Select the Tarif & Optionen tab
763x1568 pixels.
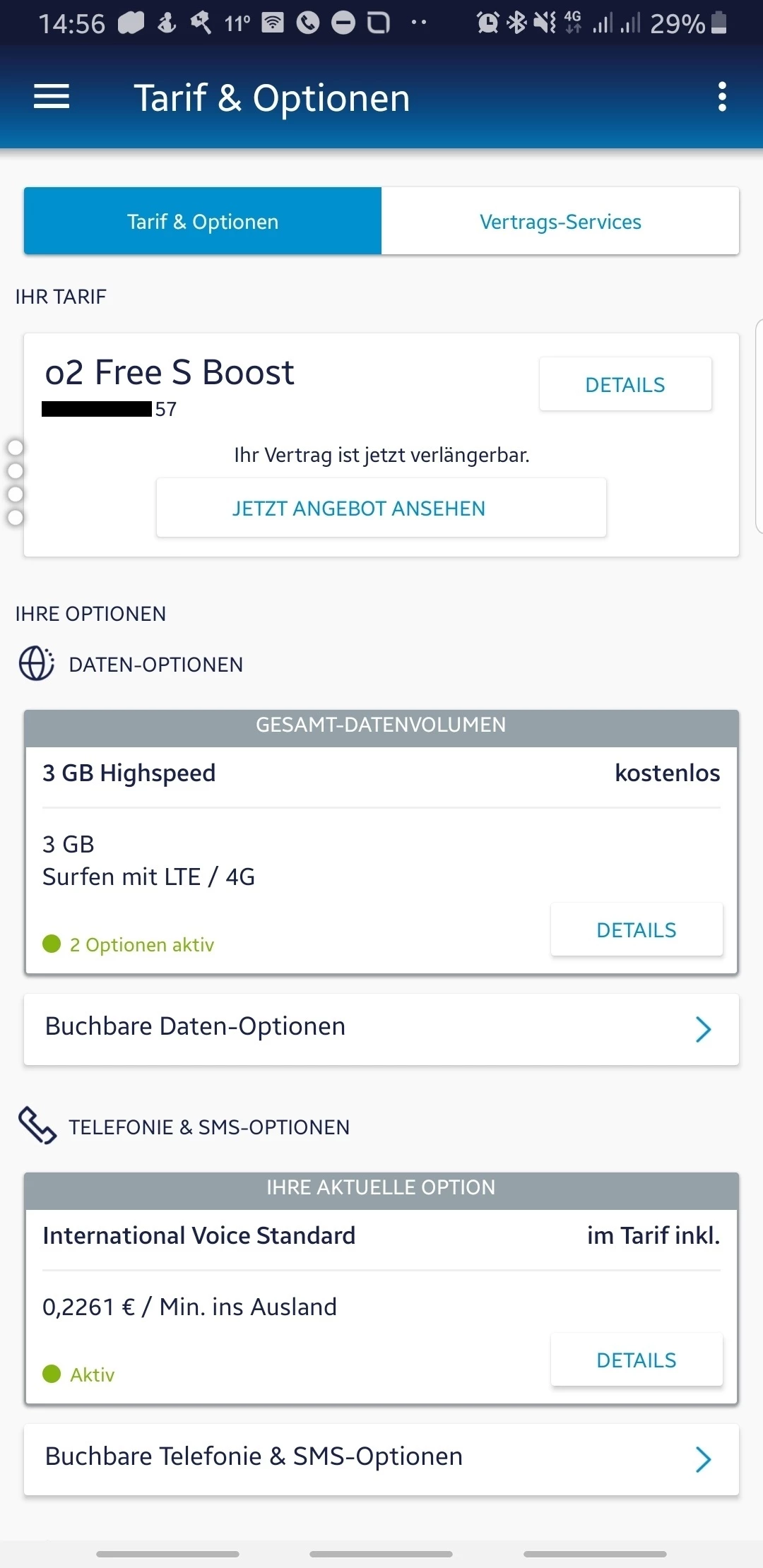coord(203,221)
